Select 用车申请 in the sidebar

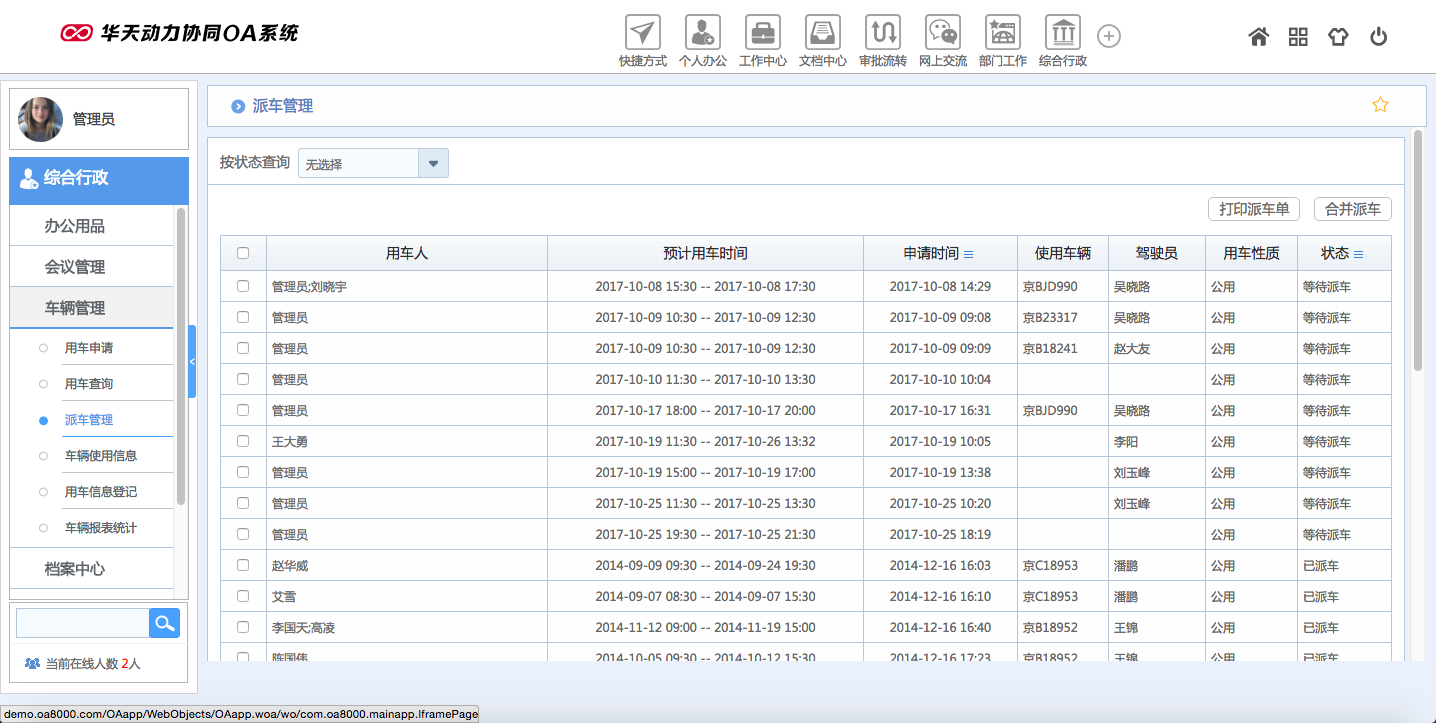[x=89, y=348]
